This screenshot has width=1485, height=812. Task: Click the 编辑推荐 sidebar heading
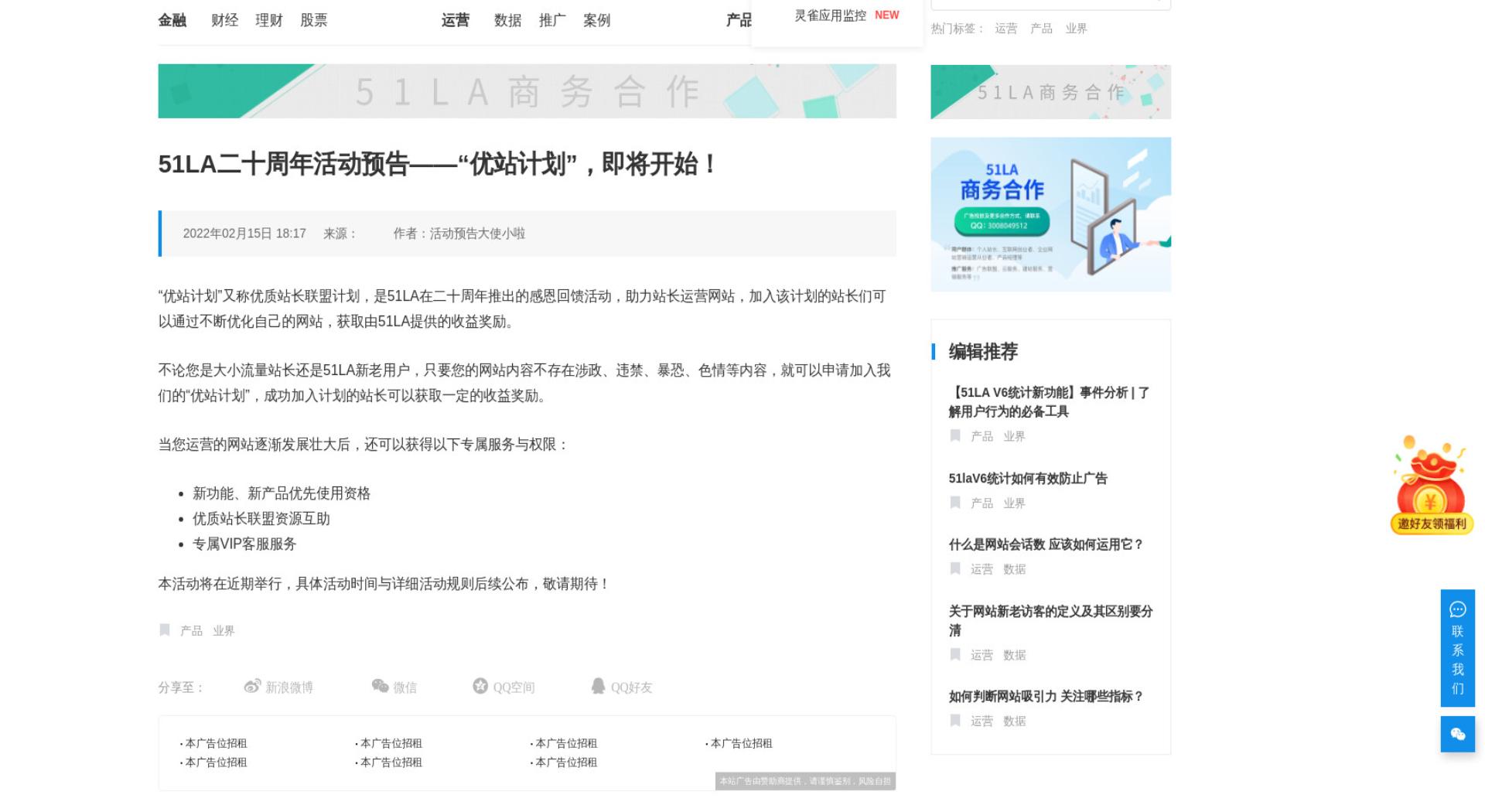coord(983,352)
